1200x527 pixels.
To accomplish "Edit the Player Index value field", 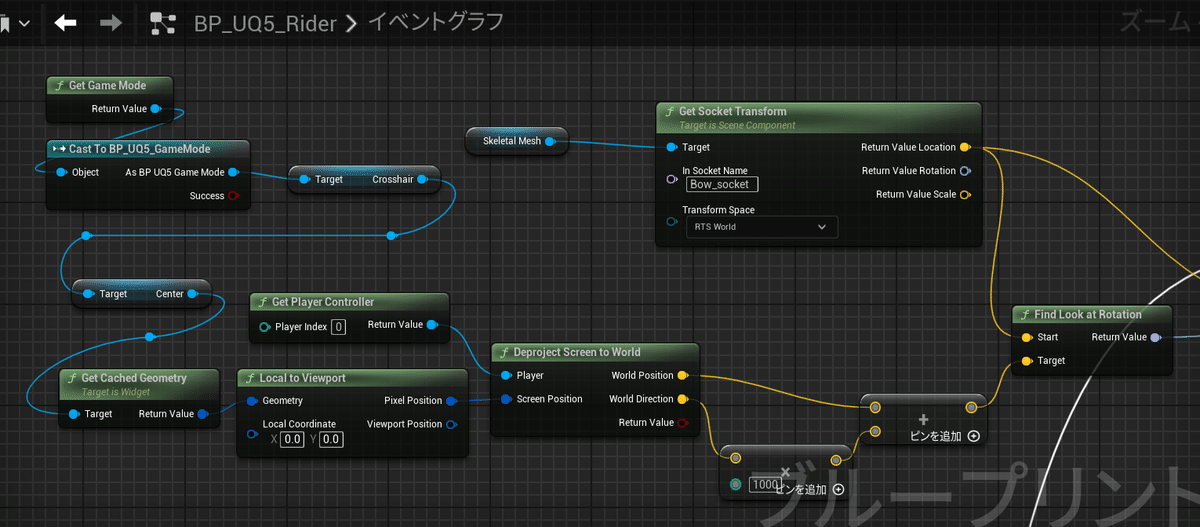I will 339,326.
